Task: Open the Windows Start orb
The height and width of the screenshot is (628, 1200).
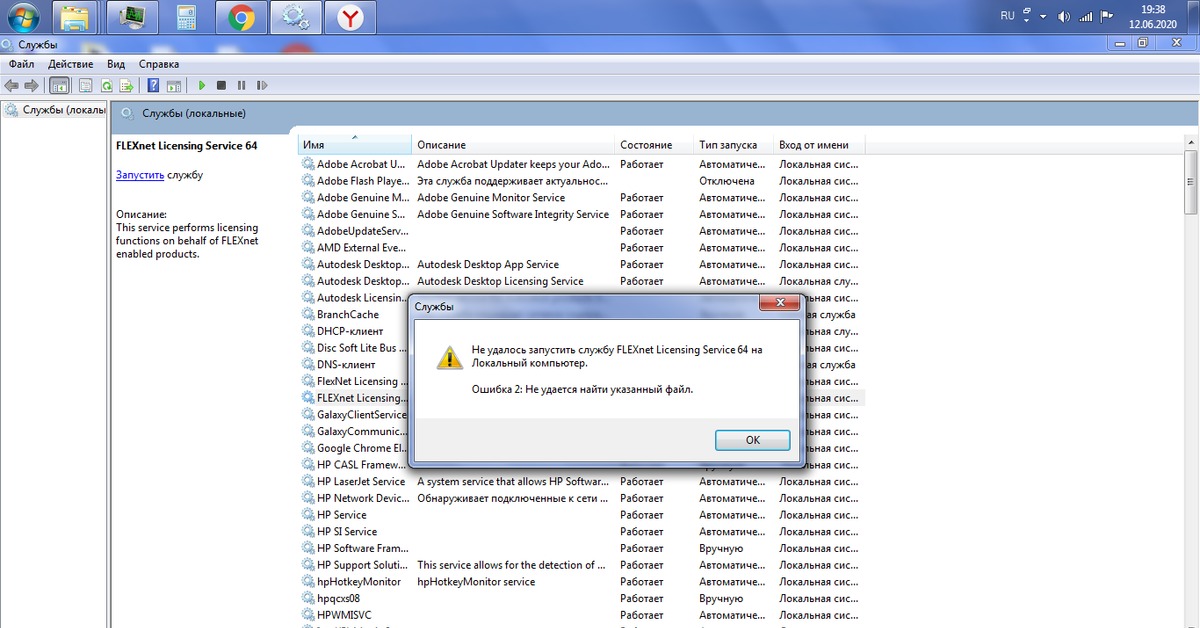Action: tap(21, 17)
